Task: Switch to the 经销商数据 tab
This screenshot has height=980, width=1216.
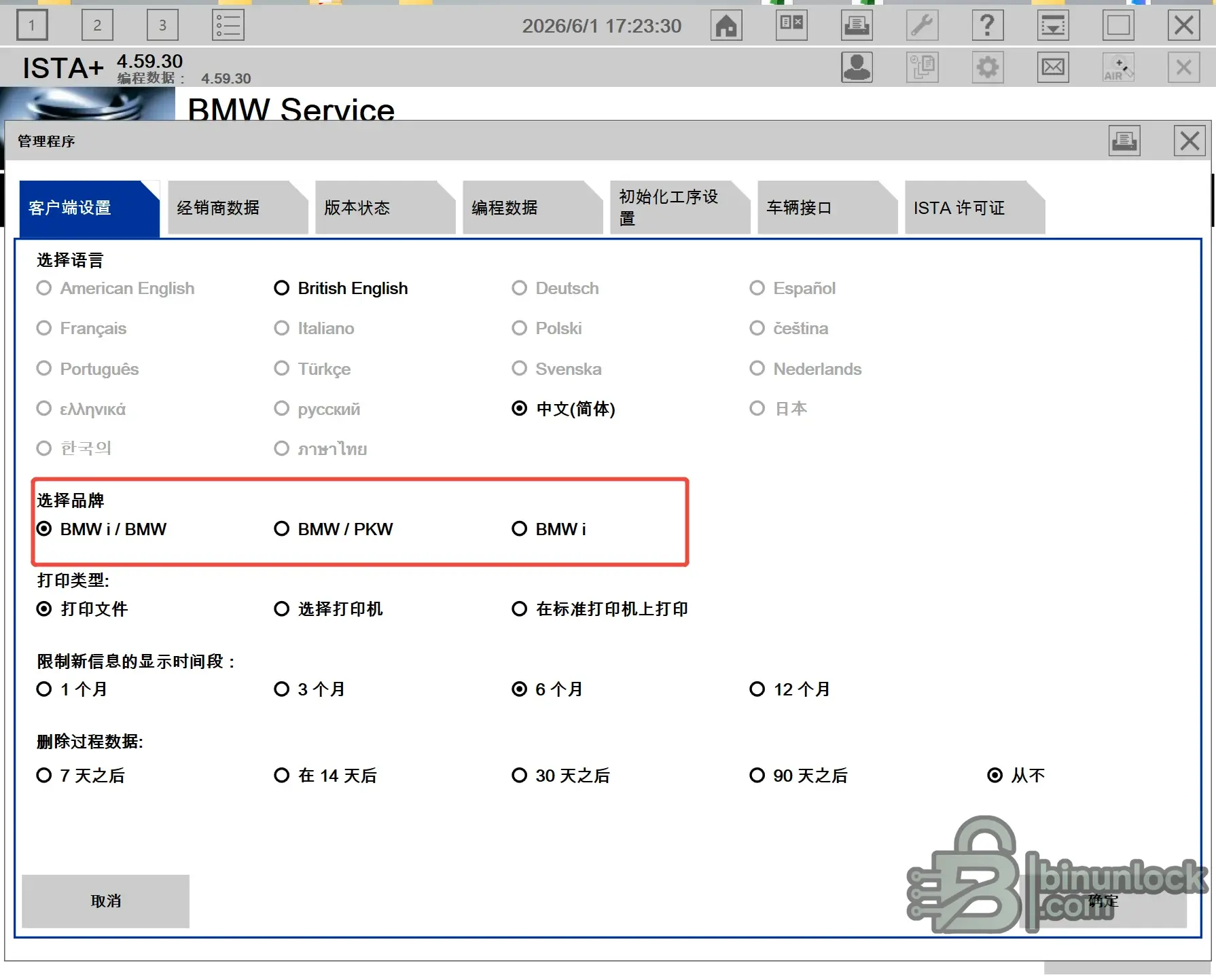Action: point(238,208)
